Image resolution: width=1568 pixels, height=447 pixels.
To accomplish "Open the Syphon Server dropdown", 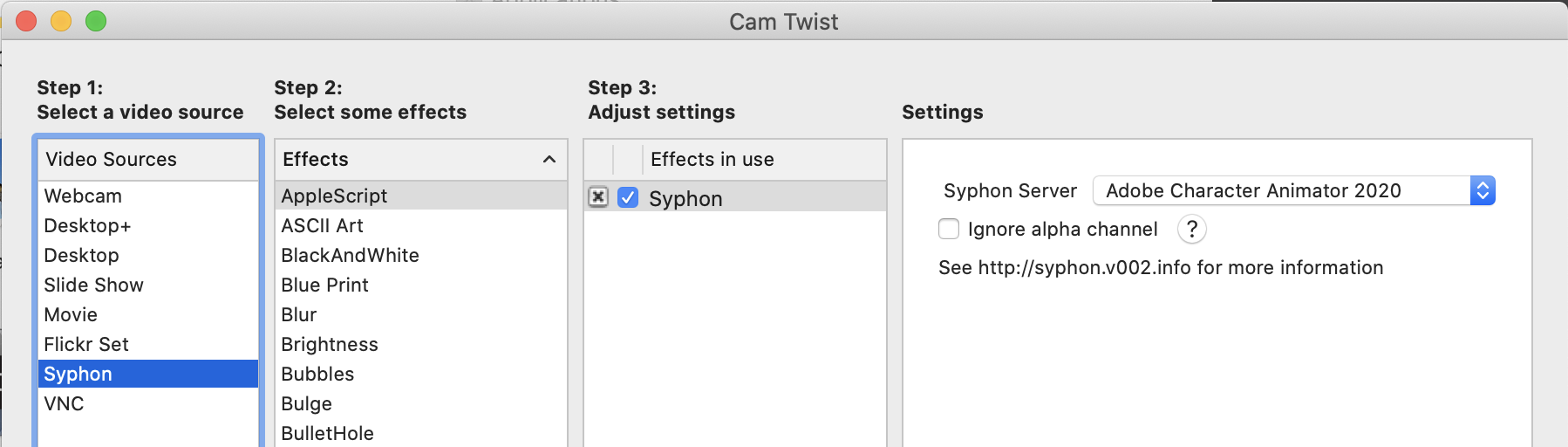I will (x=1294, y=190).
